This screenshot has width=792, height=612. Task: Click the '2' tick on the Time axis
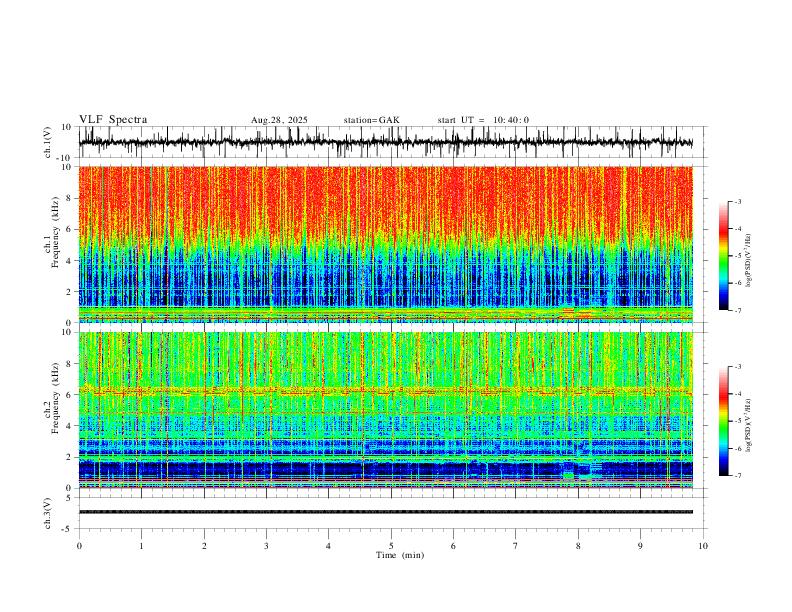204,546
